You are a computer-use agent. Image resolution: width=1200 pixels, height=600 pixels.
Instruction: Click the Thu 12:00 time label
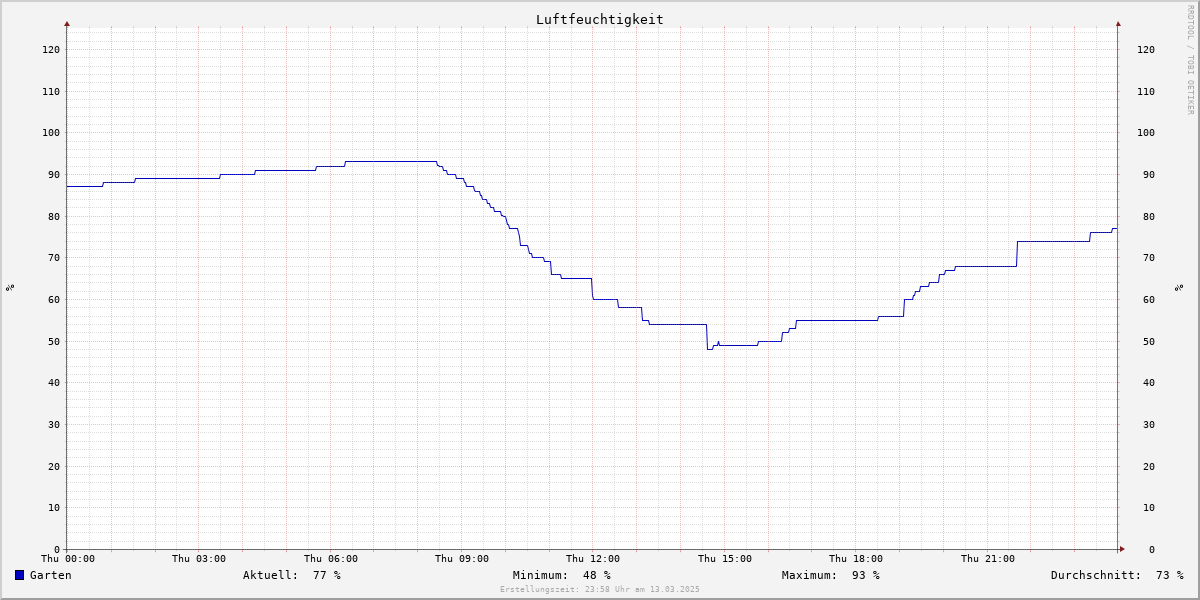point(593,559)
